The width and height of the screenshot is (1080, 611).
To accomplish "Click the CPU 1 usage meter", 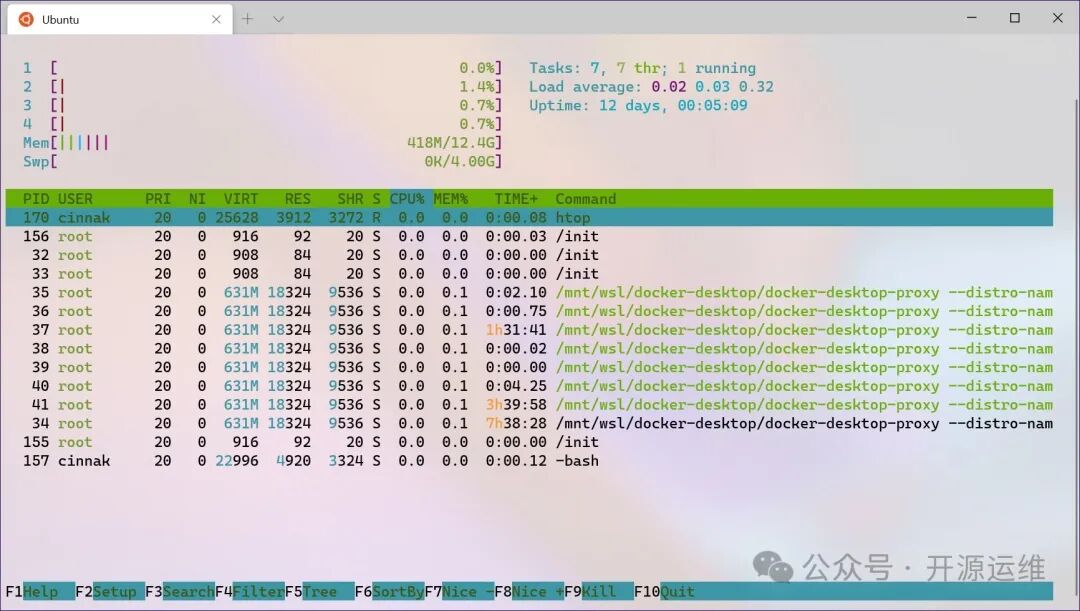I will pyautogui.click(x=262, y=68).
